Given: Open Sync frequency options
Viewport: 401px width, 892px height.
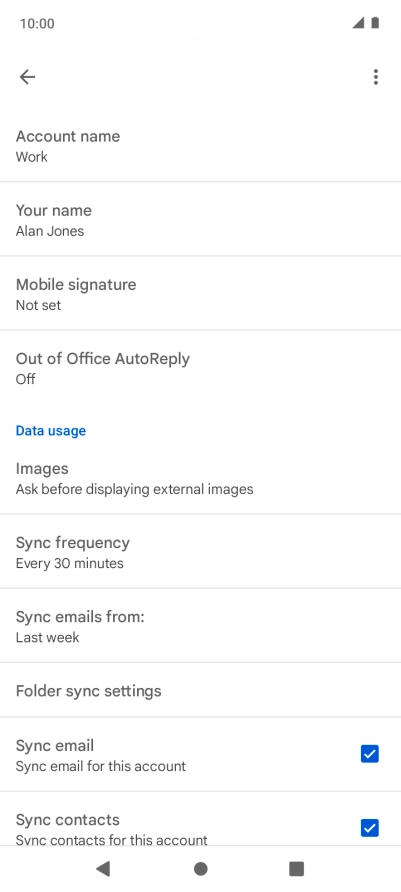Looking at the screenshot, I should point(200,551).
